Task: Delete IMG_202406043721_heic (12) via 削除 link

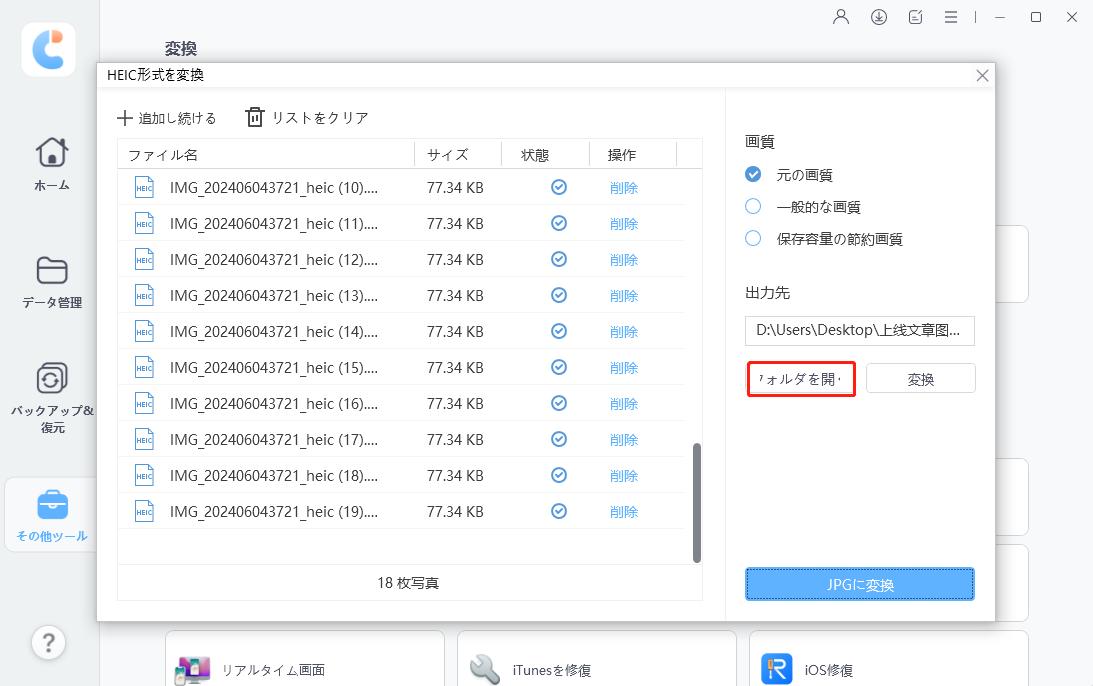Action: point(623,259)
